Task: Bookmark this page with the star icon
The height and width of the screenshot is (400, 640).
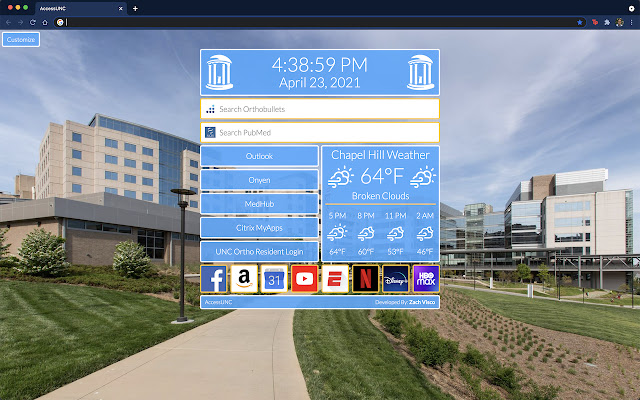Action: (x=580, y=21)
